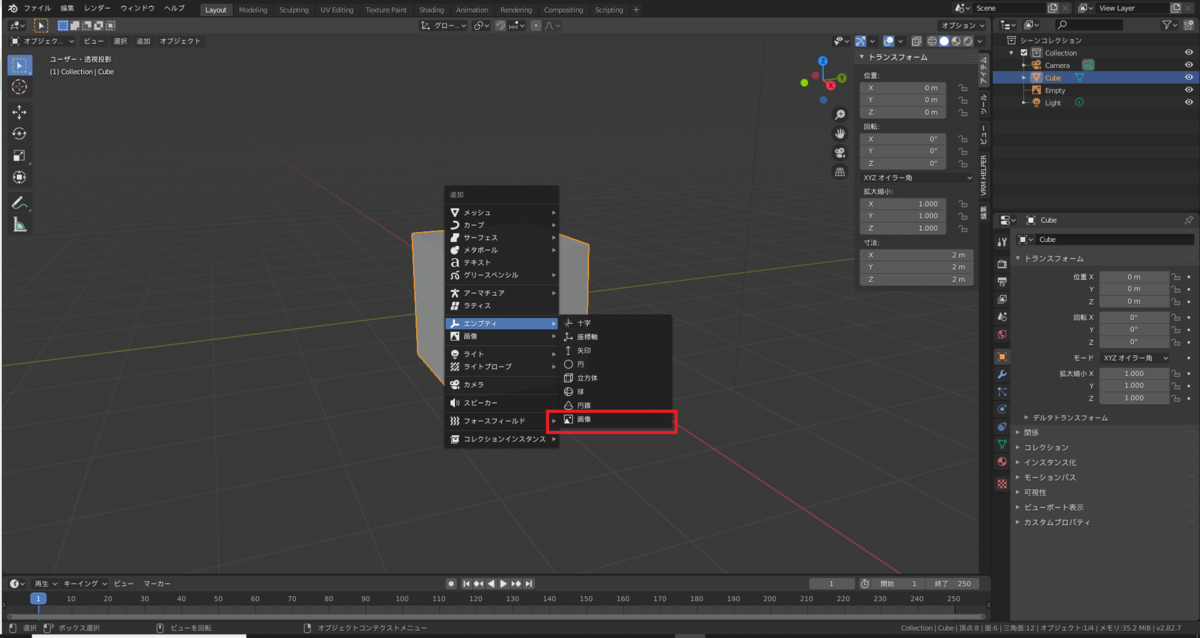Open the World properties tab

1002,335
